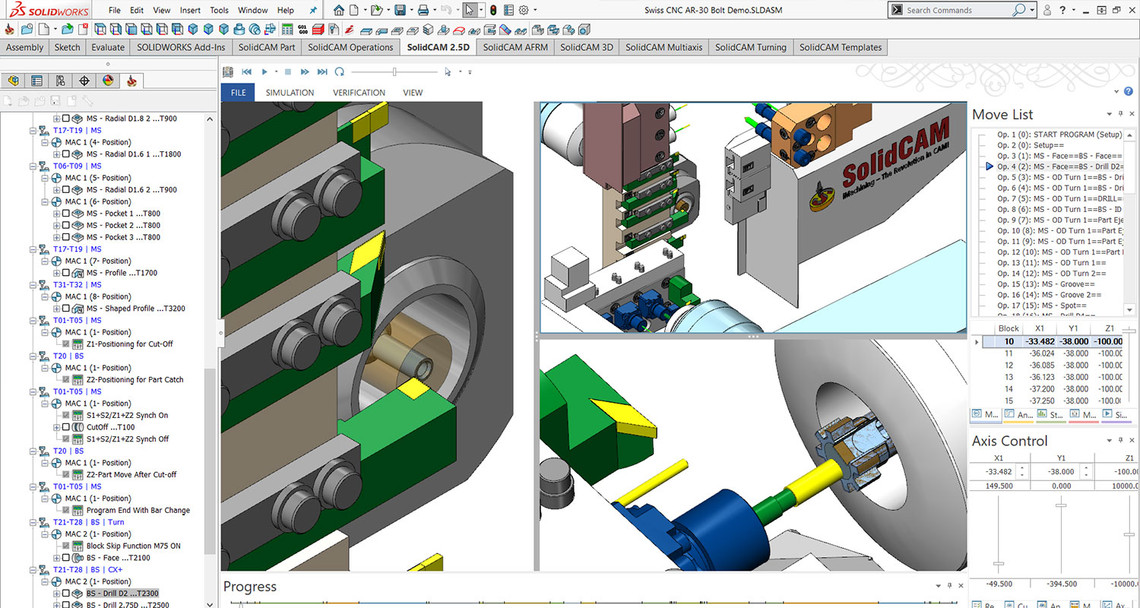Click the simulation loop/refresh icon

(340, 72)
